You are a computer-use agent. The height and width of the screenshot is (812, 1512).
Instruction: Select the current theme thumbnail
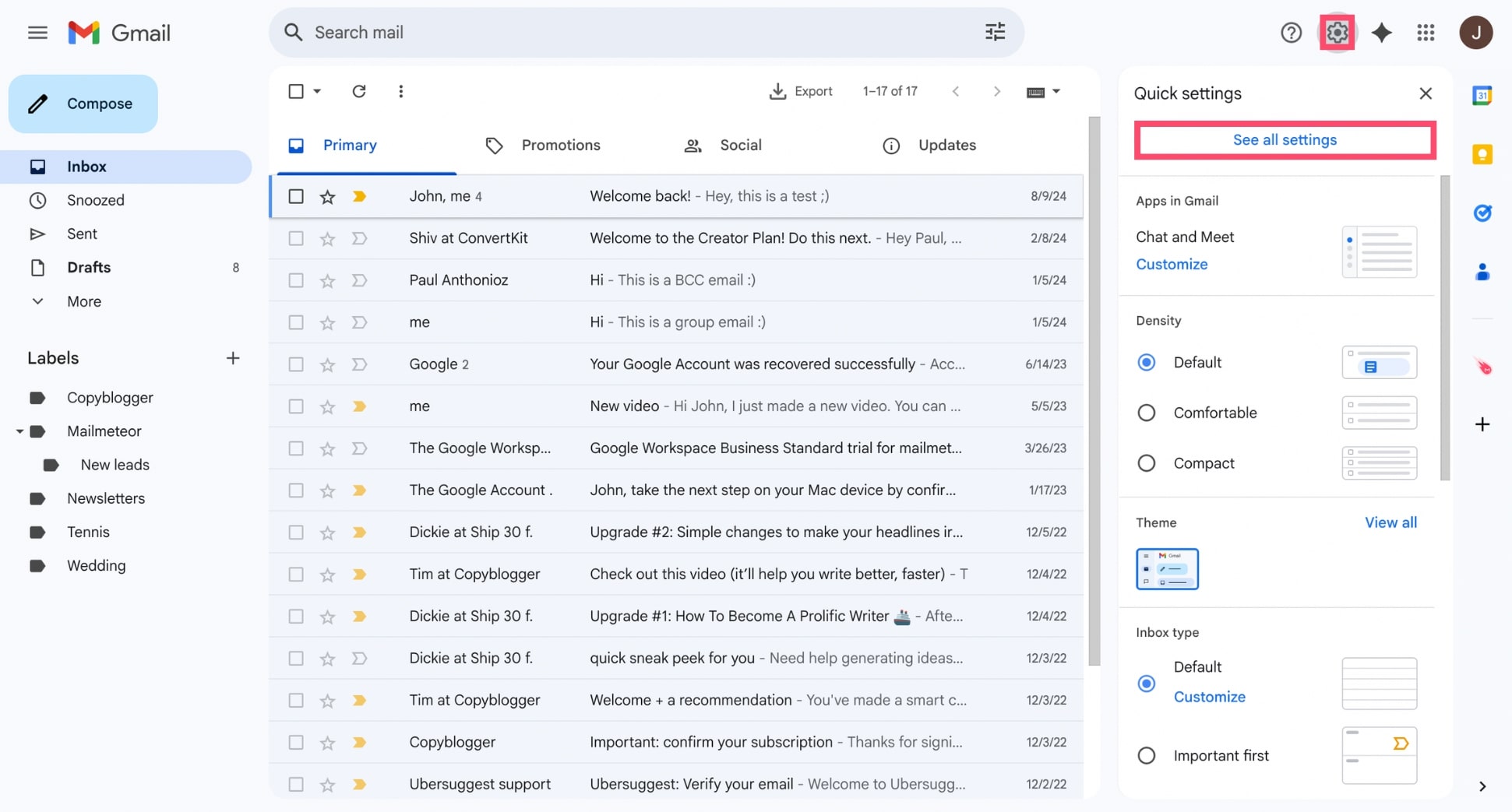[1166, 569]
